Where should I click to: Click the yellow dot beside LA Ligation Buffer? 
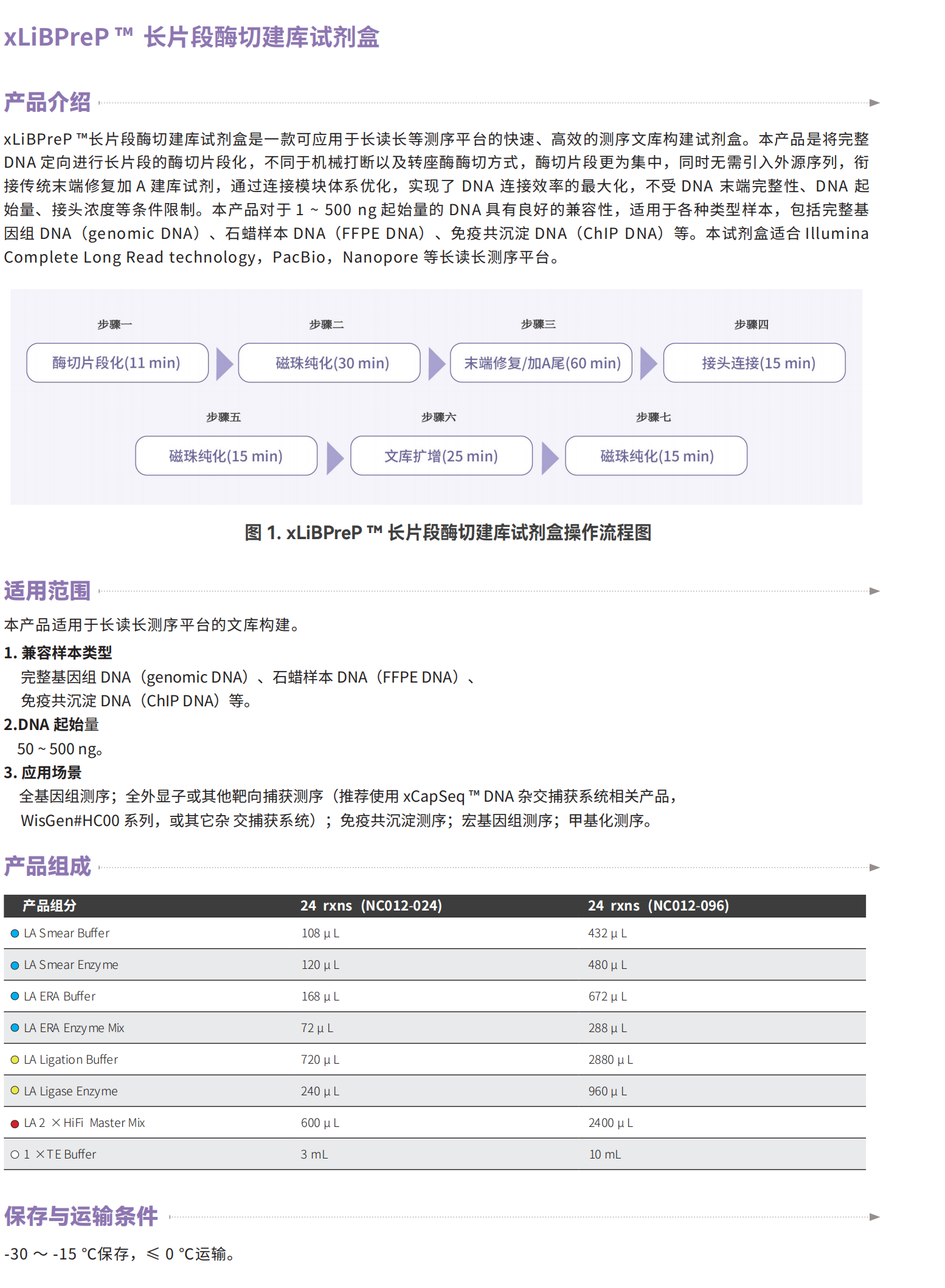pyautogui.click(x=15, y=1060)
